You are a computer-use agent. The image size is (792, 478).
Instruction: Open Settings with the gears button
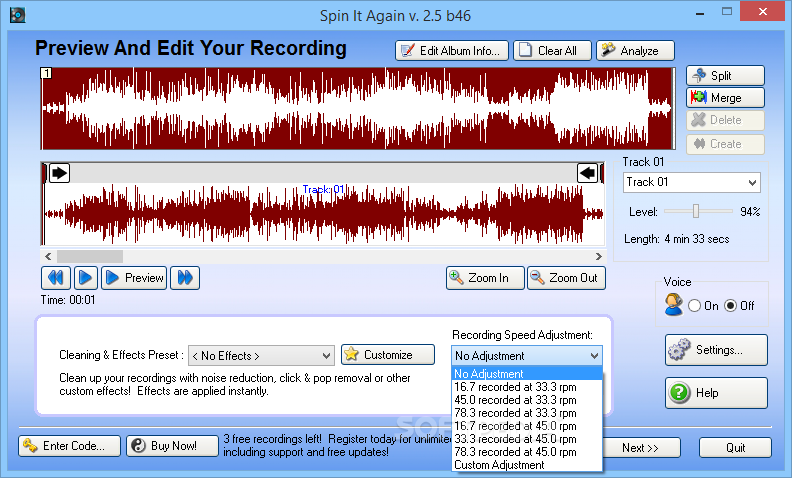tap(716, 350)
